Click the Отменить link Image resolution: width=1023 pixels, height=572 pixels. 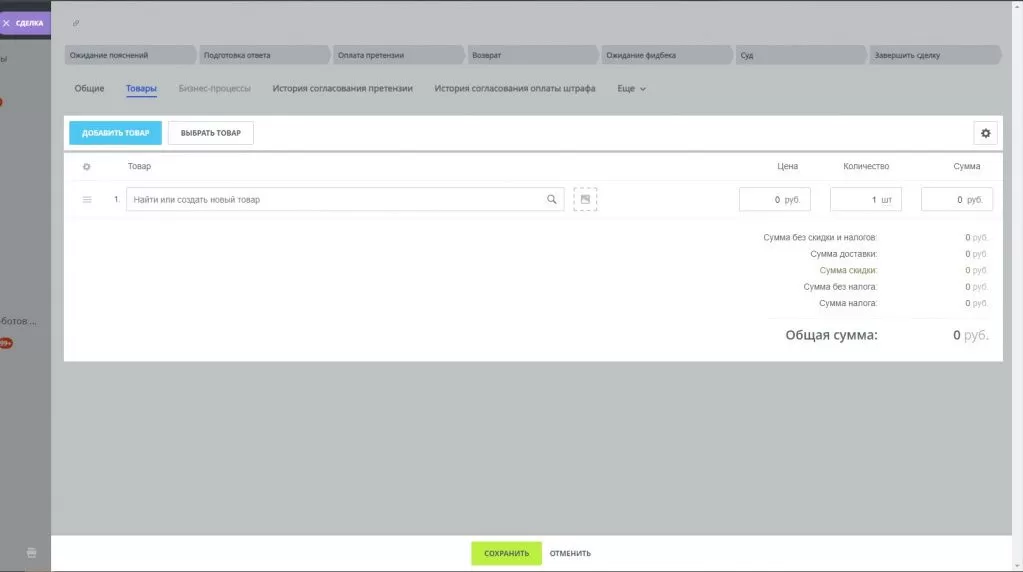coord(570,553)
